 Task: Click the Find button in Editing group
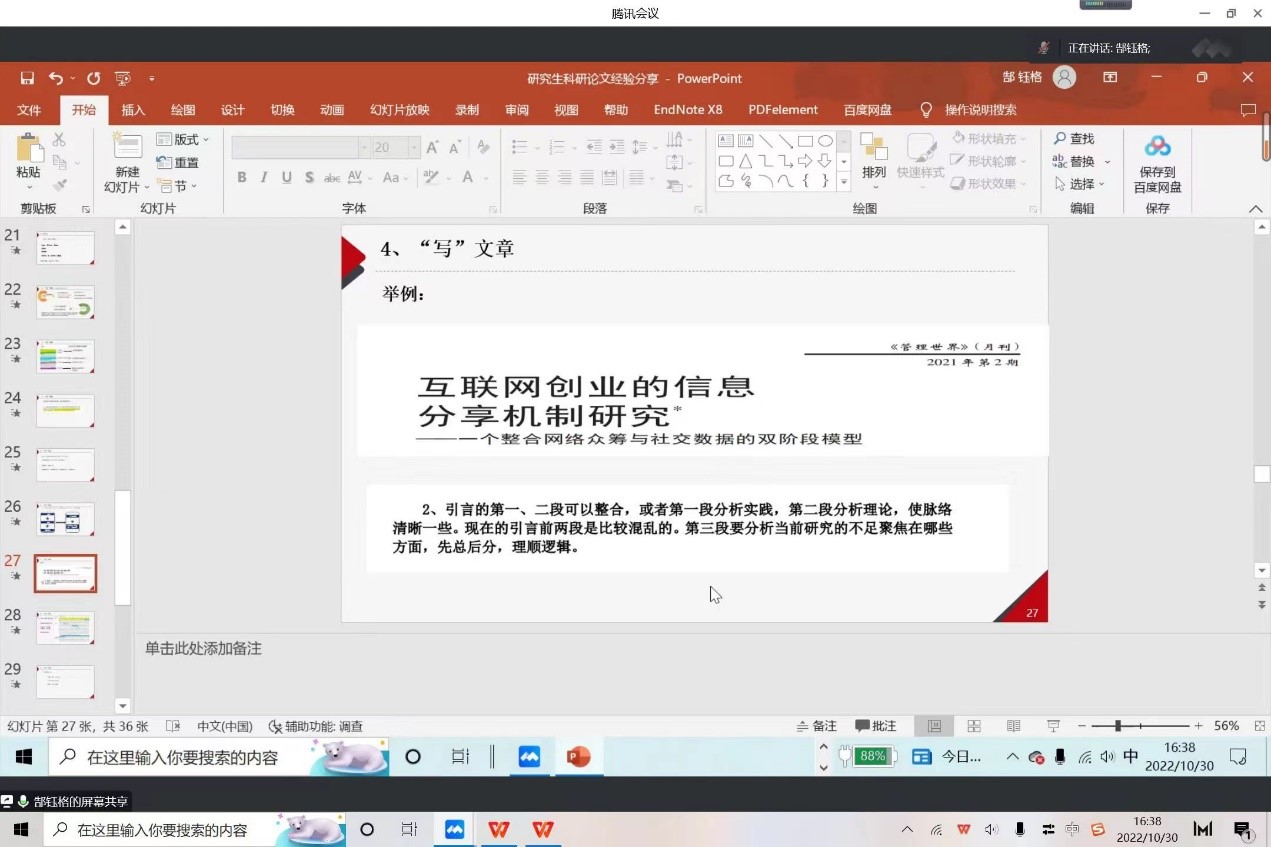(x=1074, y=139)
